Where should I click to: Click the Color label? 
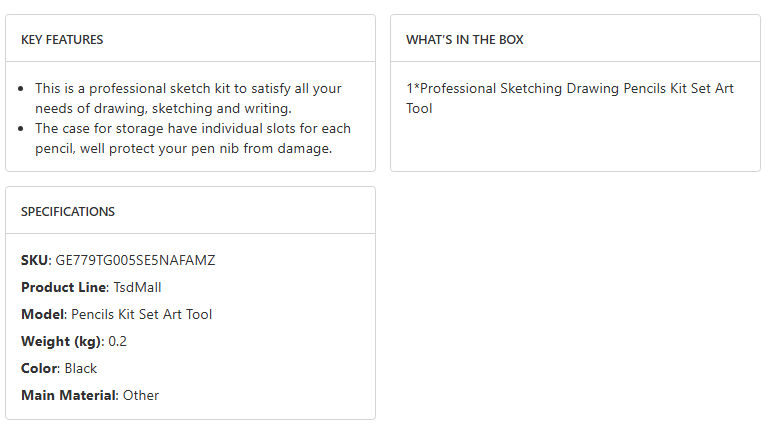pyautogui.click(x=39, y=368)
